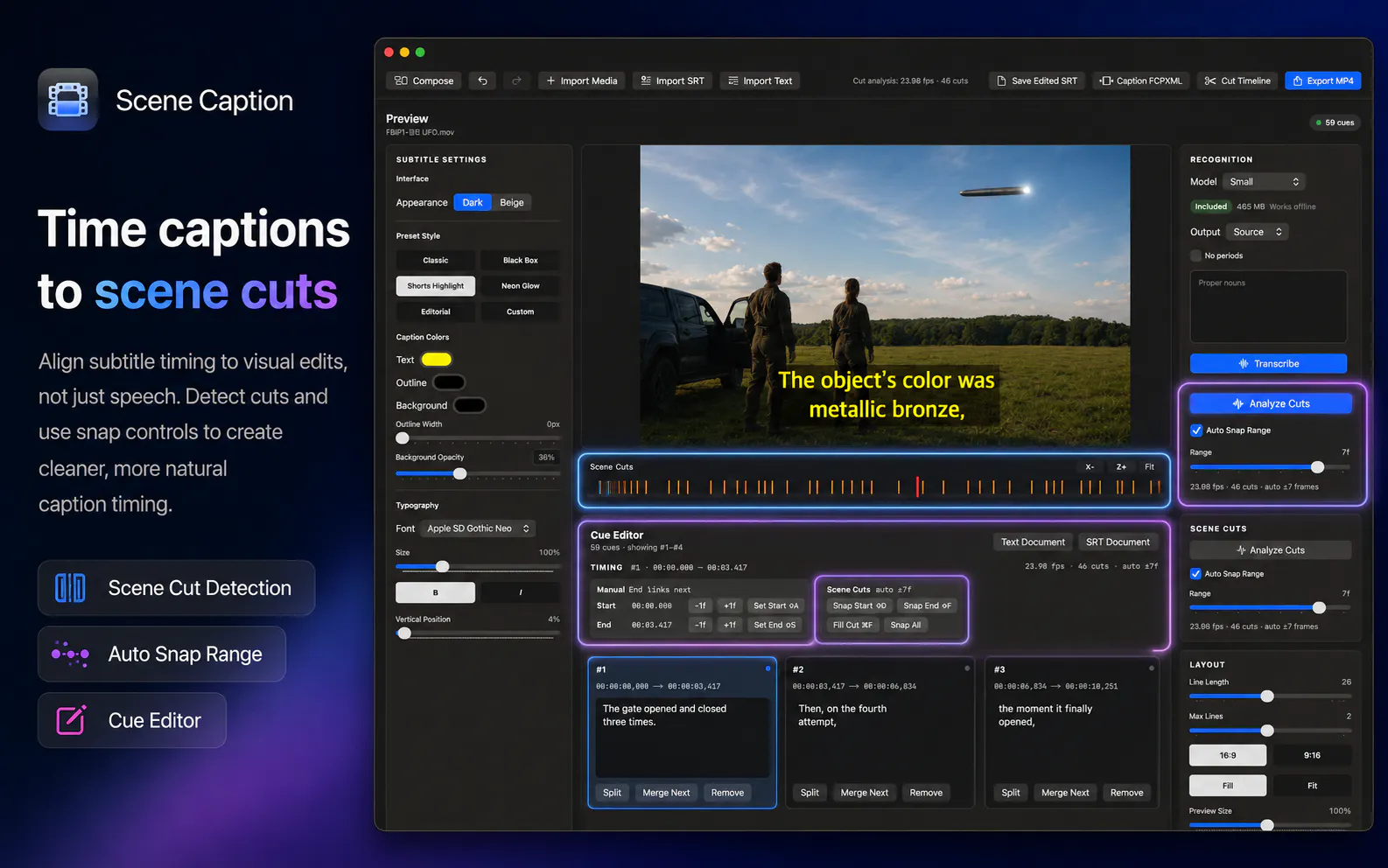Click the Vertical Position slider handle
The width and height of the screenshot is (1388, 868).
click(404, 633)
